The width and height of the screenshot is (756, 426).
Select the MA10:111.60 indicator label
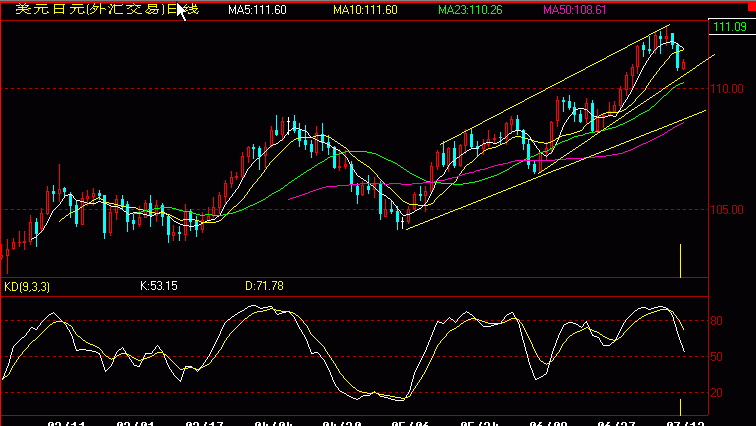[x=365, y=10]
